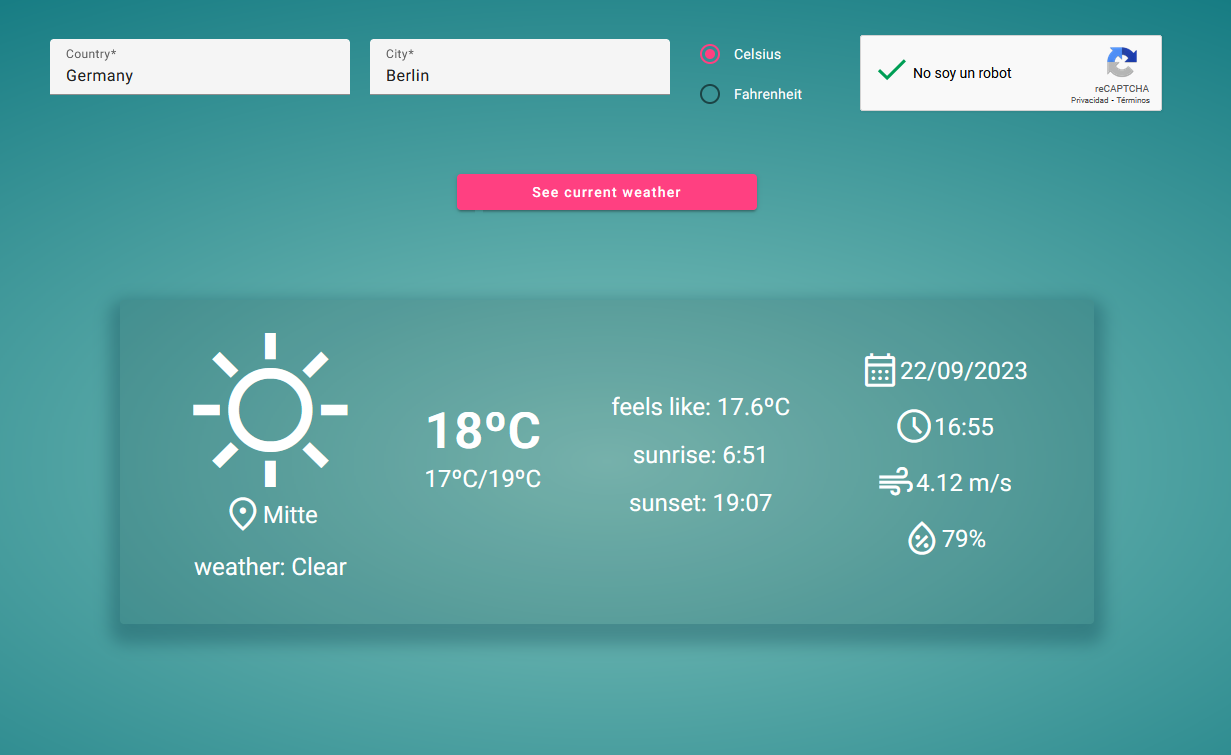
Task: Select the Celsius radio button
Action: 710,54
